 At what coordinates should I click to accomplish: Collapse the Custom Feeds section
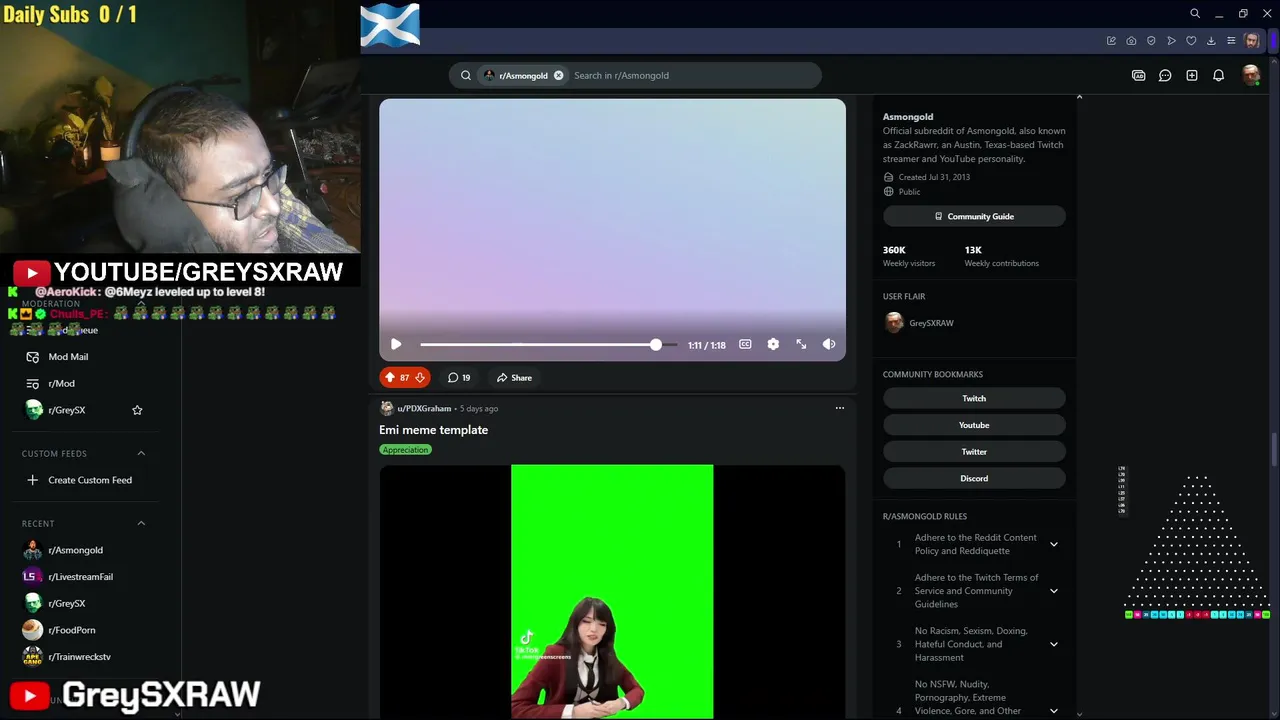click(141, 453)
